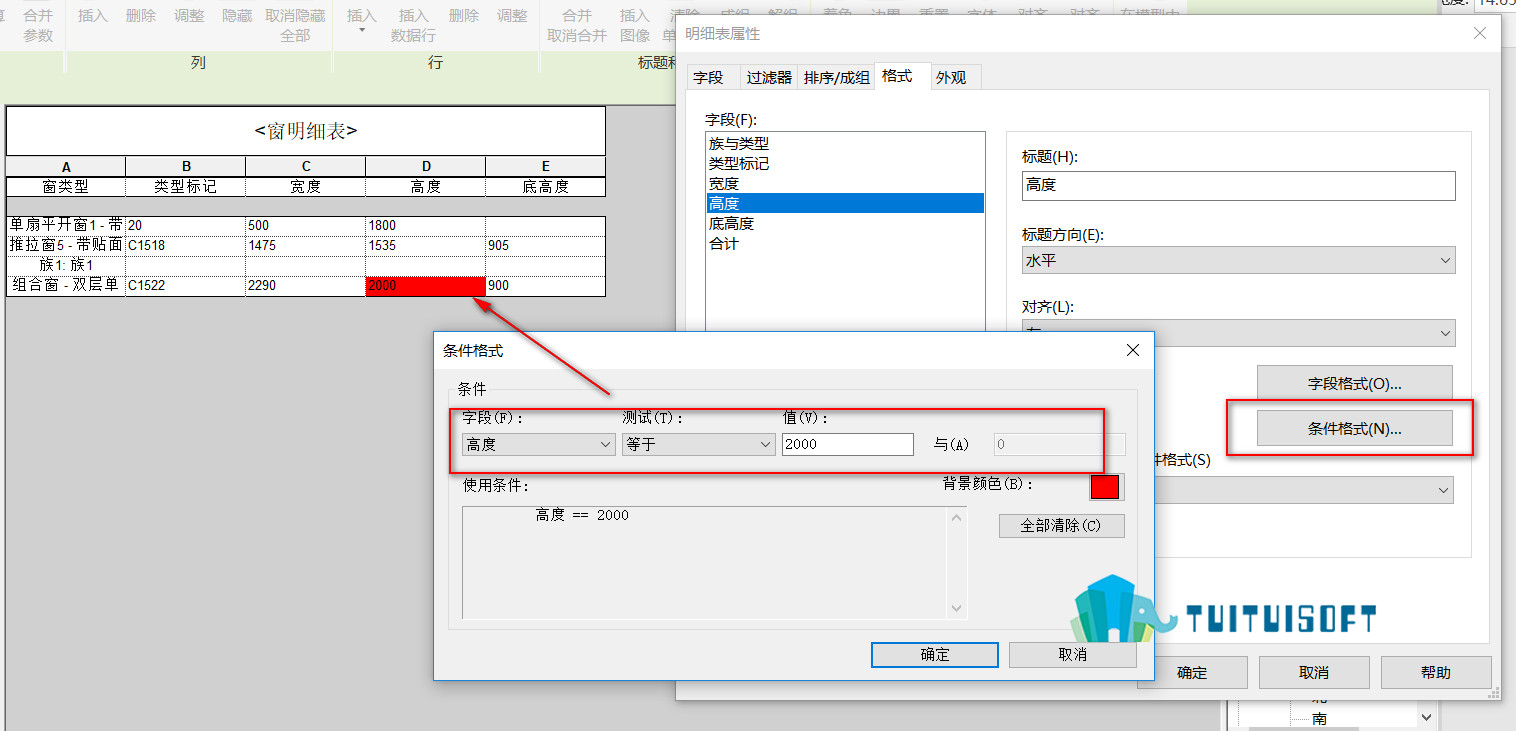Click the 条件格式(N)... button
The height and width of the screenshot is (731, 1516).
1354,428
